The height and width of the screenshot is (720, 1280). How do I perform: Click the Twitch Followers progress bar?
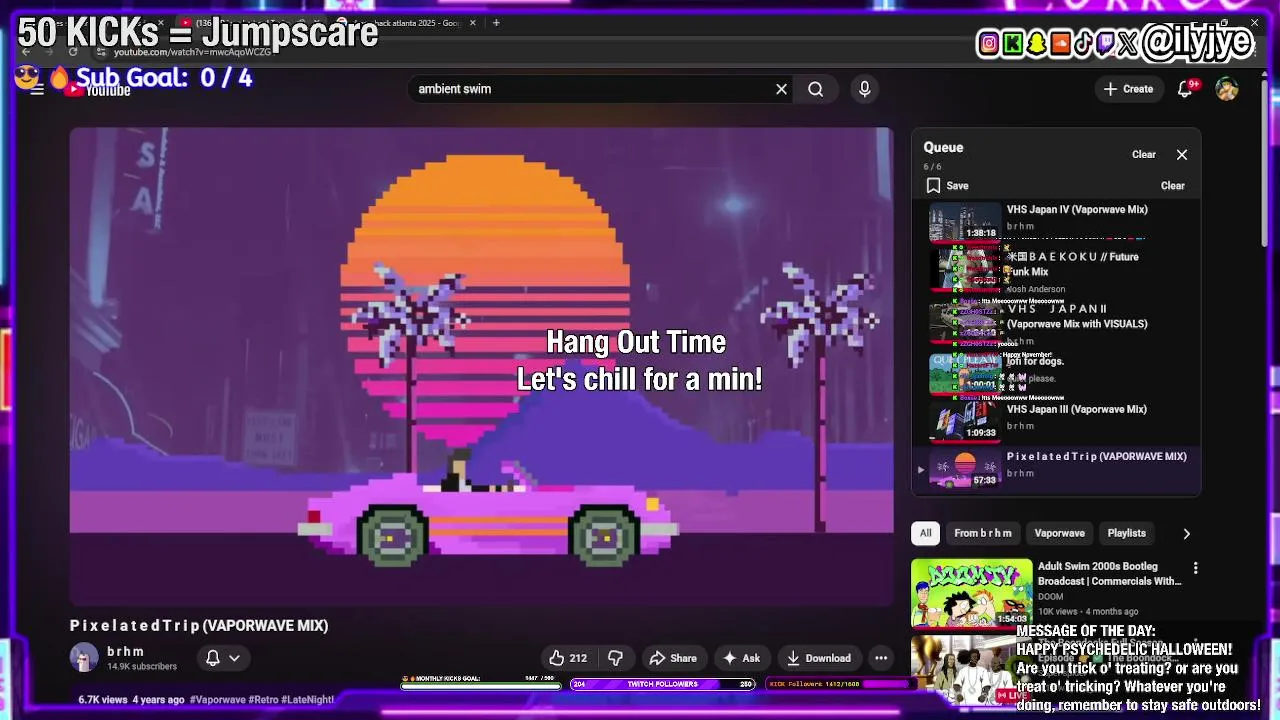(x=662, y=684)
